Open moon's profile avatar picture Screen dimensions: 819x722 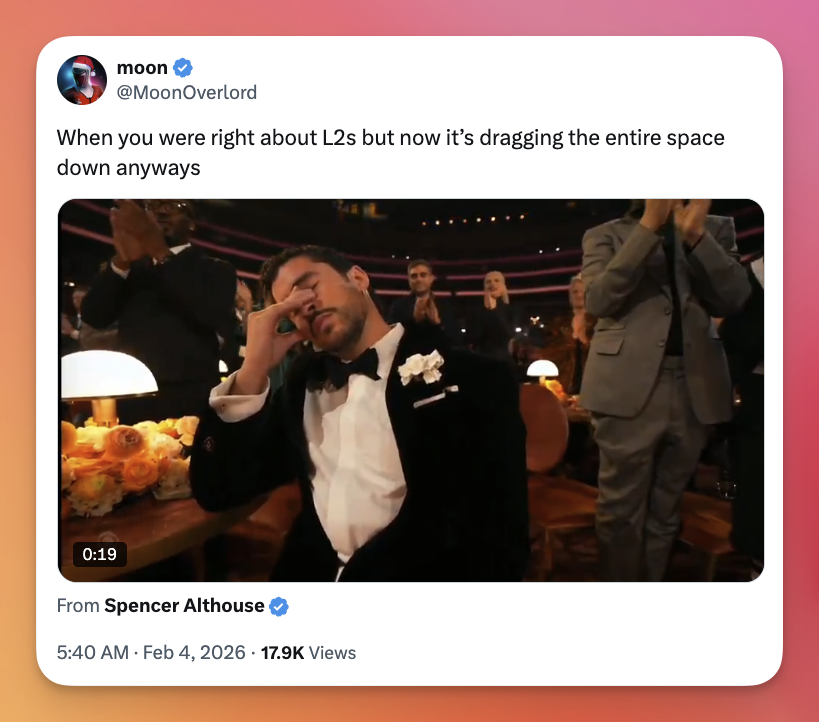coord(82,80)
